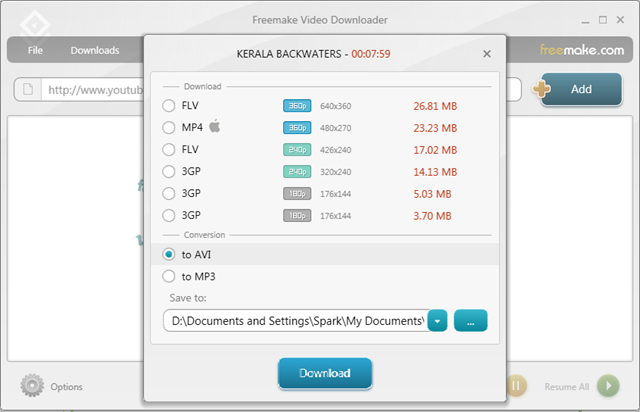This screenshot has width=640, height=412.
Task: Select the 3GP 320x240 radio button
Action: tap(169, 171)
